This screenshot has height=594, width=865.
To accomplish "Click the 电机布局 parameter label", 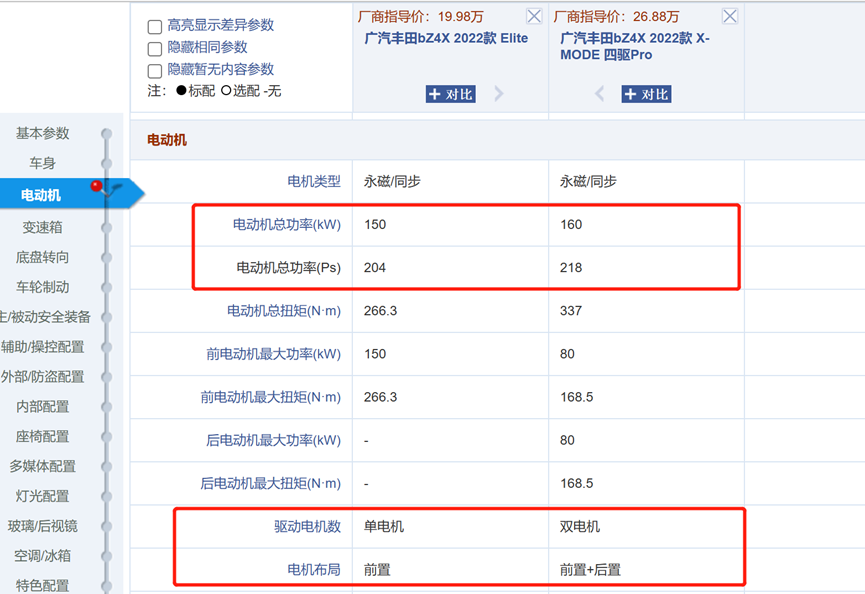I will (314, 569).
